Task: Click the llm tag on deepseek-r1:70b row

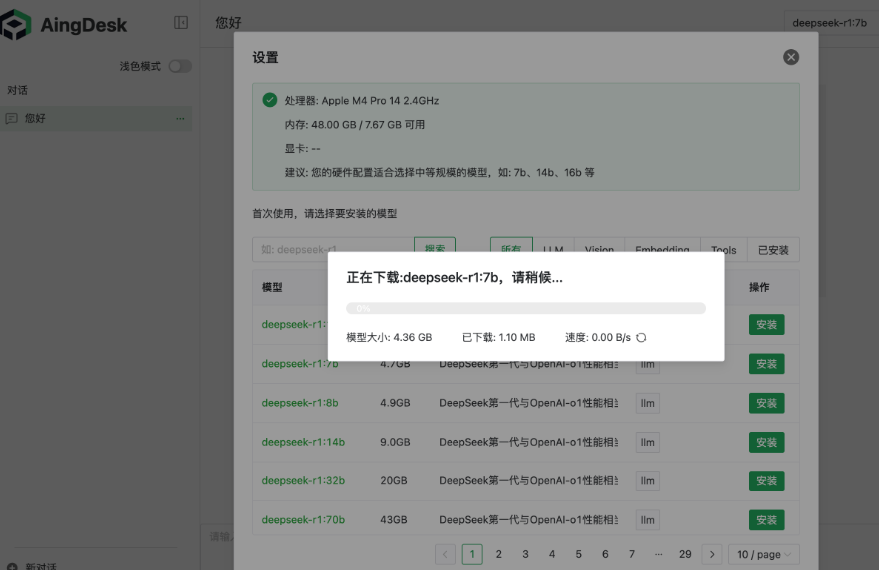Action: tap(647, 520)
